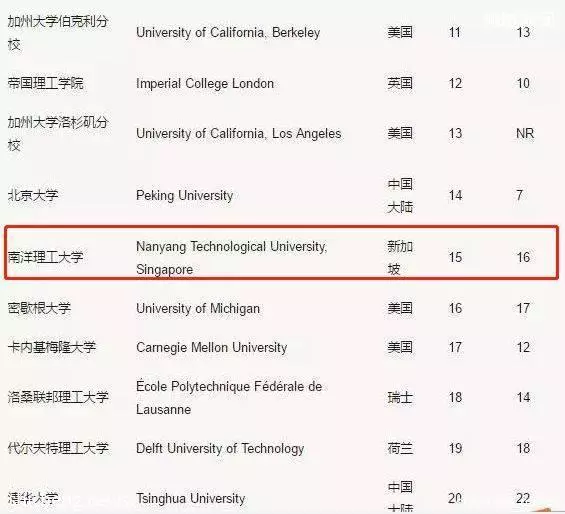Select 'École Polytechnique Fédérale de Lausanne' text
Viewport: 565px width, 514px height.
click(229, 398)
